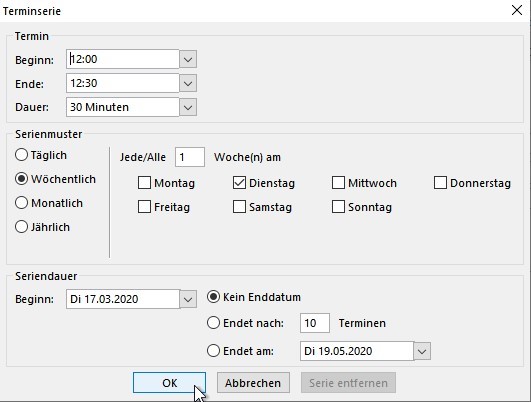Select the Täglich radio button
531x402 pixels.
[21, 155]
